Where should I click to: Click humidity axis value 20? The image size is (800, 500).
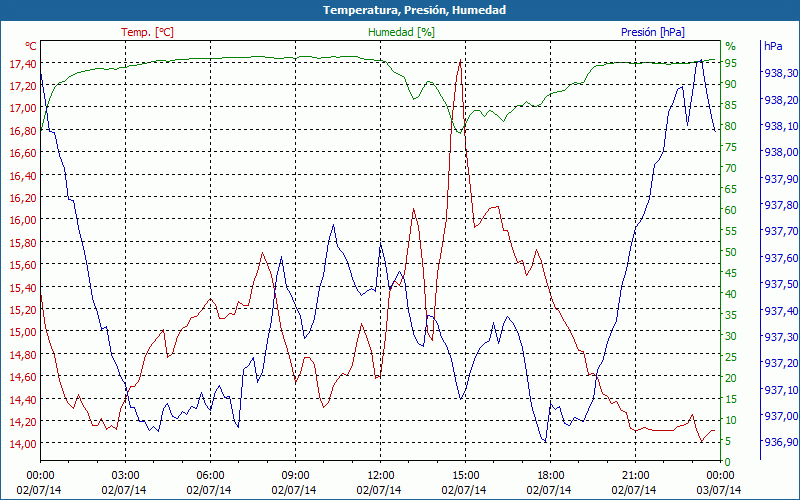coord(731,378)
